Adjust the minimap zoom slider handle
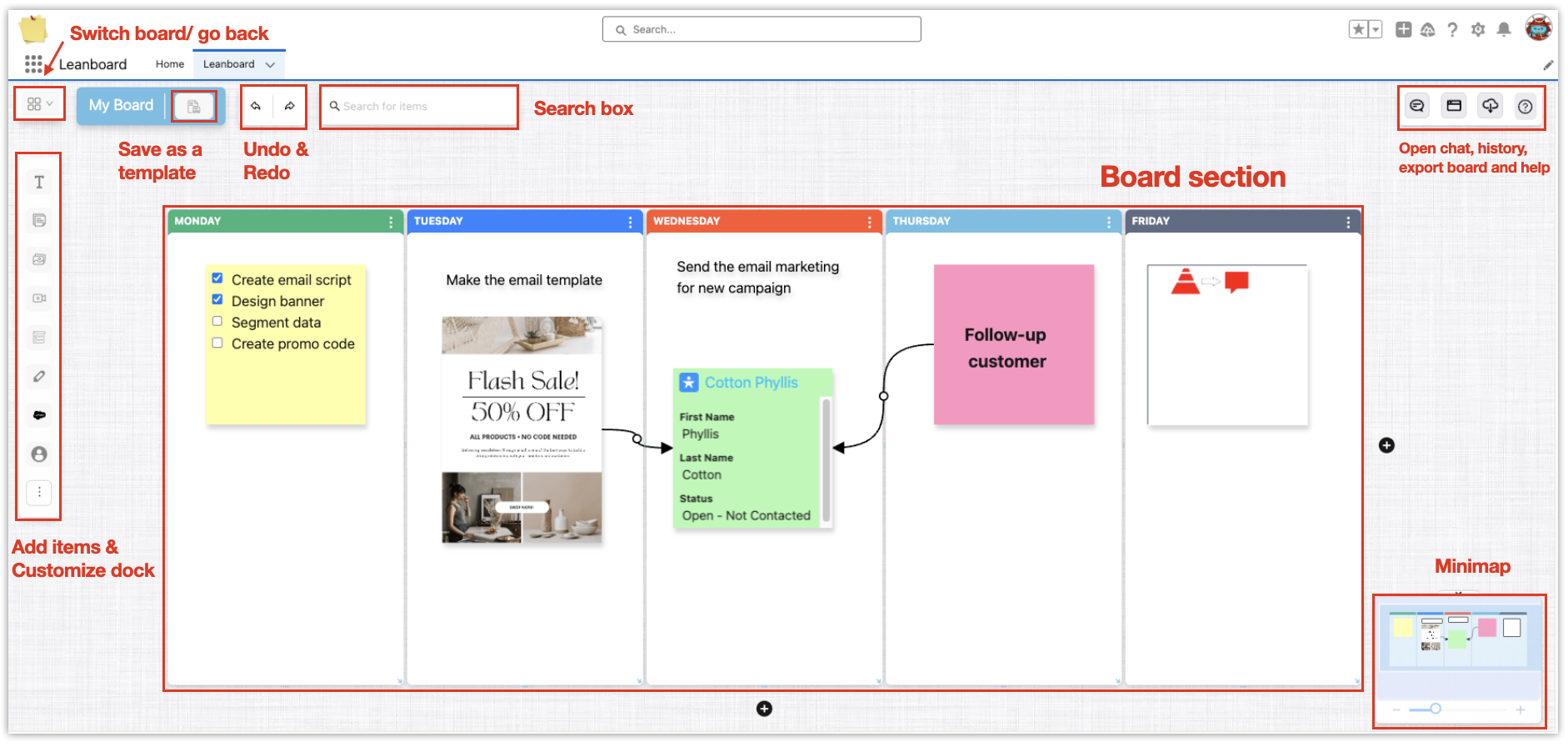This screenshot has width=1568, height=747. (x=1436, y=709)
